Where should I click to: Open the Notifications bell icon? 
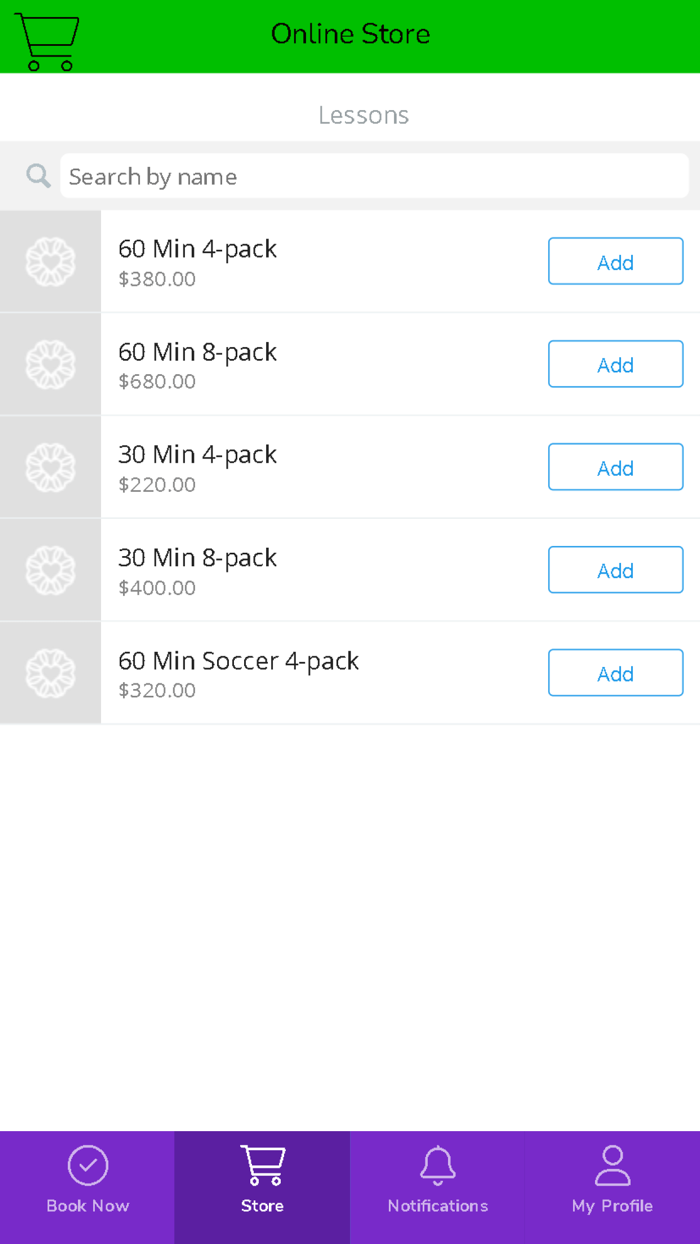[x=438, y=1165]
